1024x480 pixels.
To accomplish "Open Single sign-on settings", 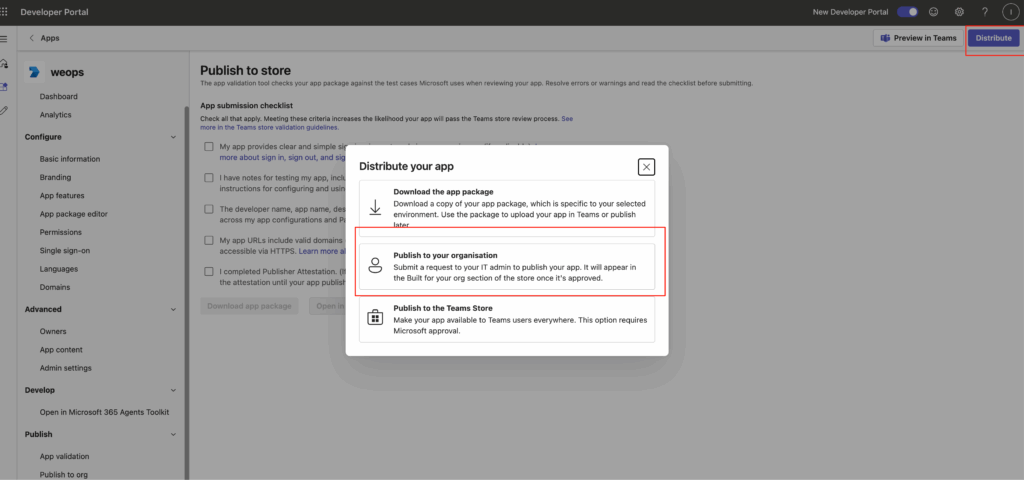I will 65,251.
